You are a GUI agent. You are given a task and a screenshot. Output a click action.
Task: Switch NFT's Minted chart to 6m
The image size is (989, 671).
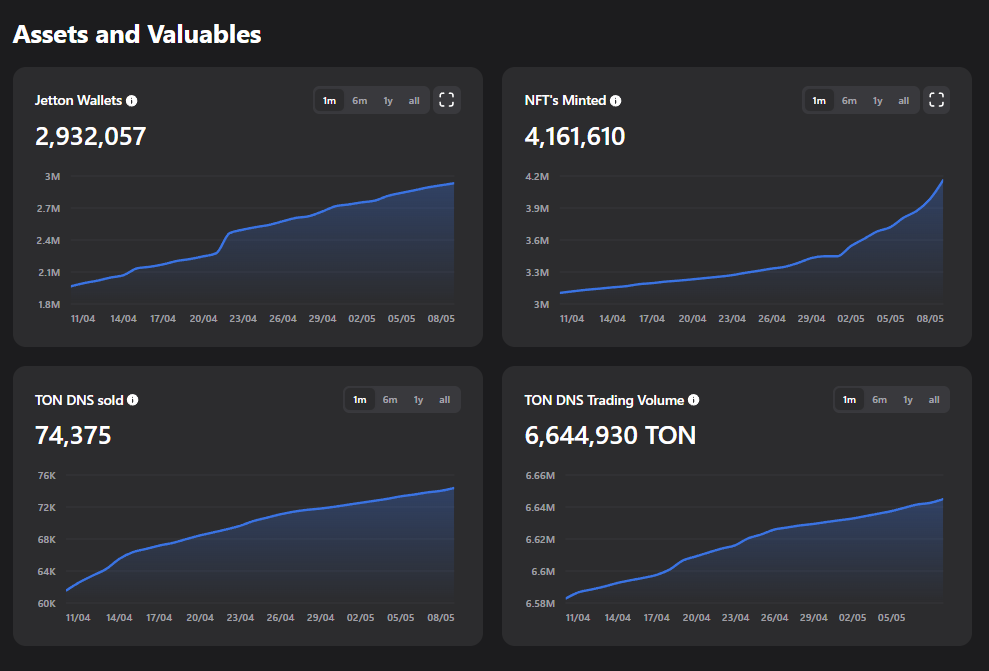coord(849,101)
